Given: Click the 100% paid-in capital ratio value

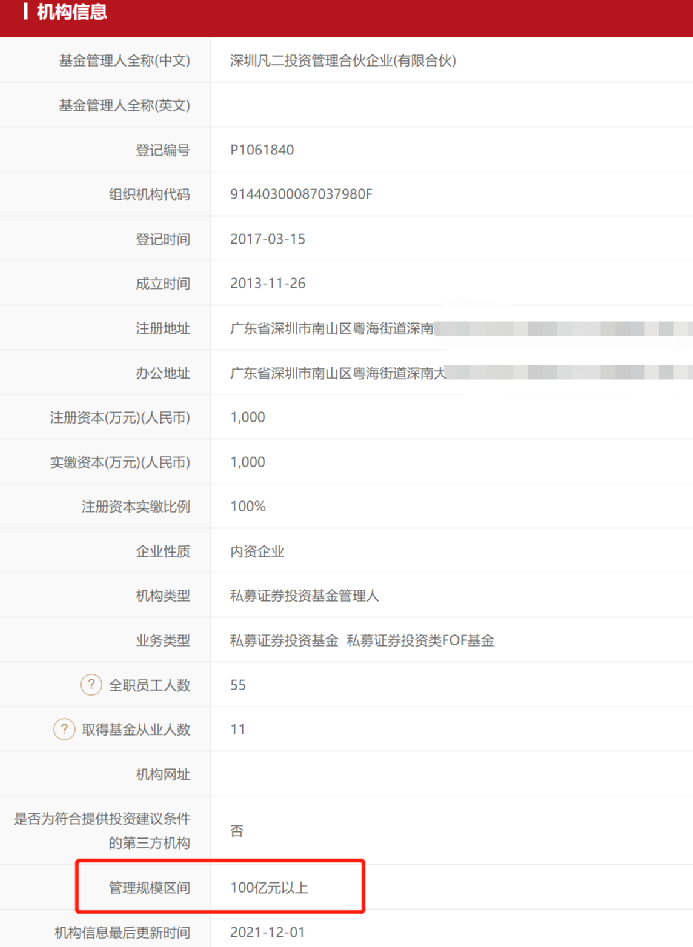Looking at the screenshot, I should point(248,506).
